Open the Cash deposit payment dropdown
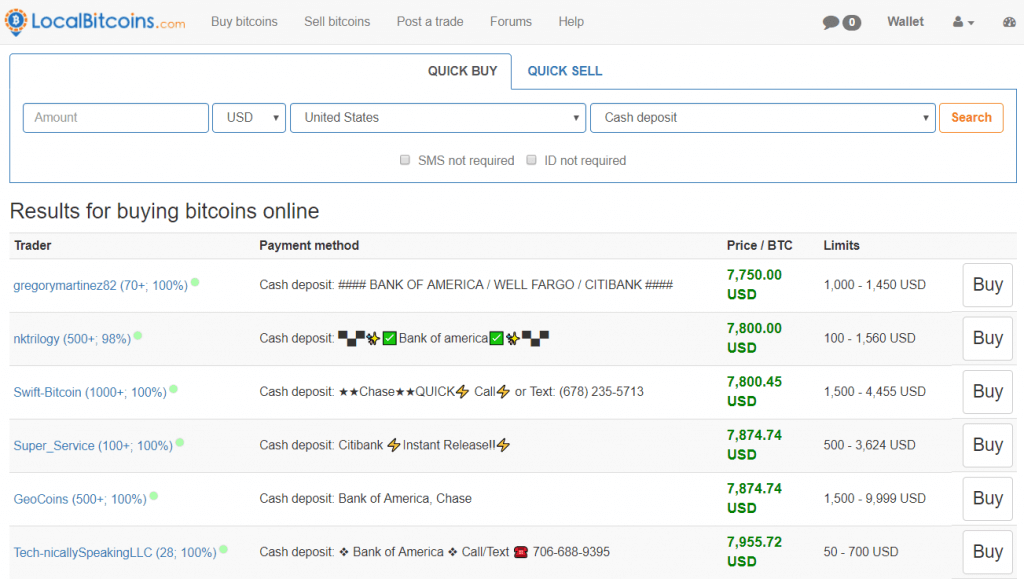 (x=763, y=118)
